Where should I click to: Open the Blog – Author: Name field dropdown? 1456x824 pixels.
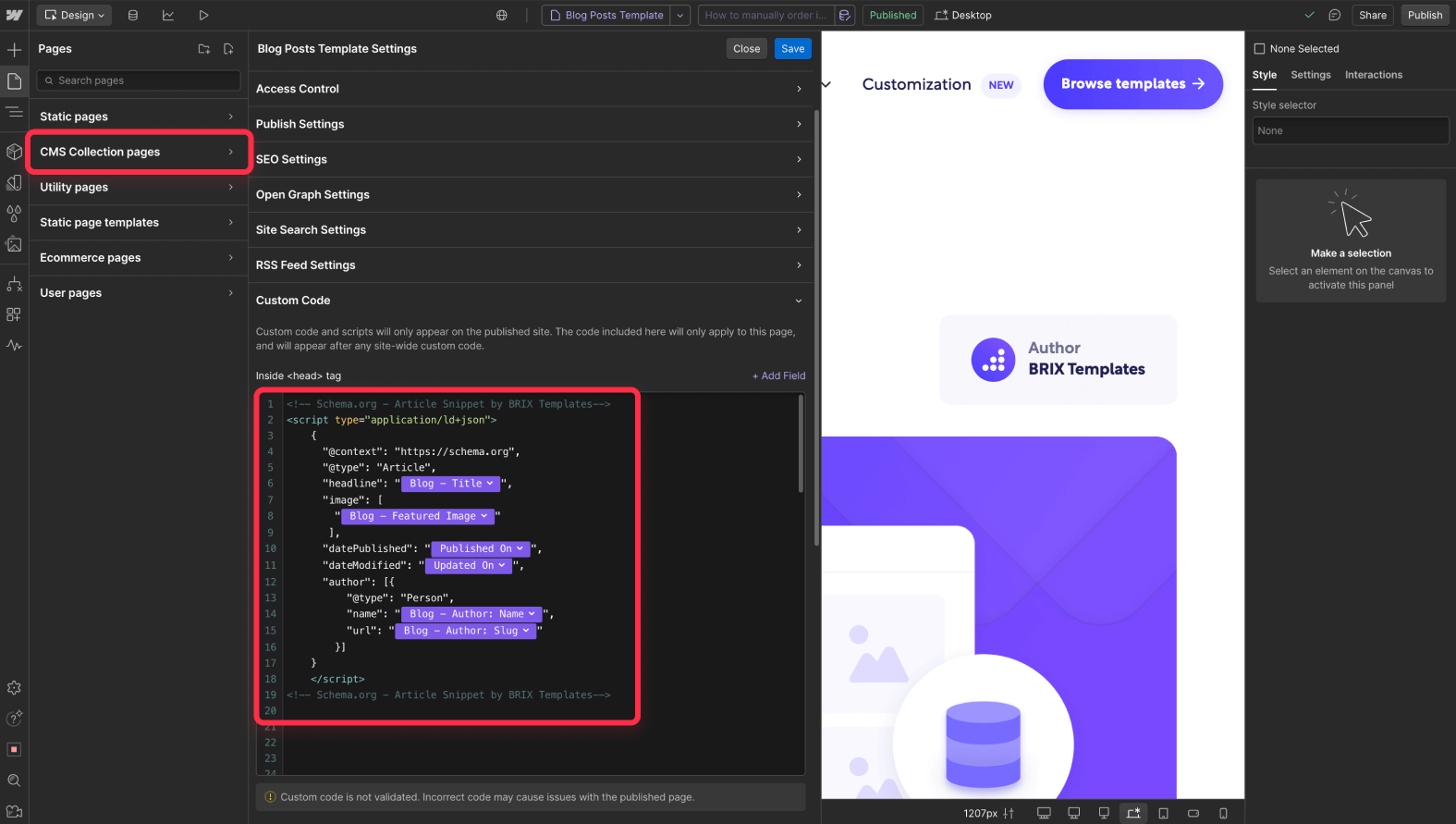tap(472, 614)
